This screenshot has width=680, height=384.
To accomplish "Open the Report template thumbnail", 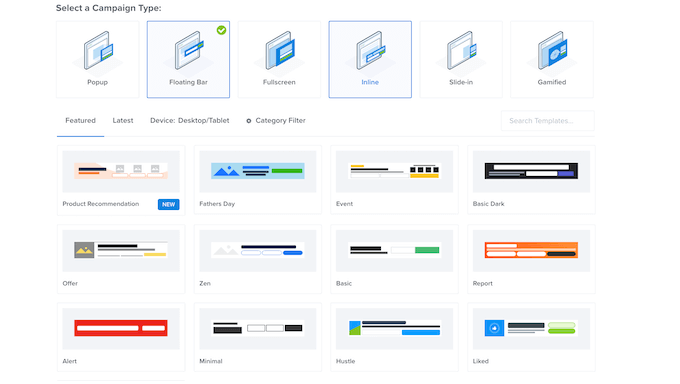I will [531, 251].
